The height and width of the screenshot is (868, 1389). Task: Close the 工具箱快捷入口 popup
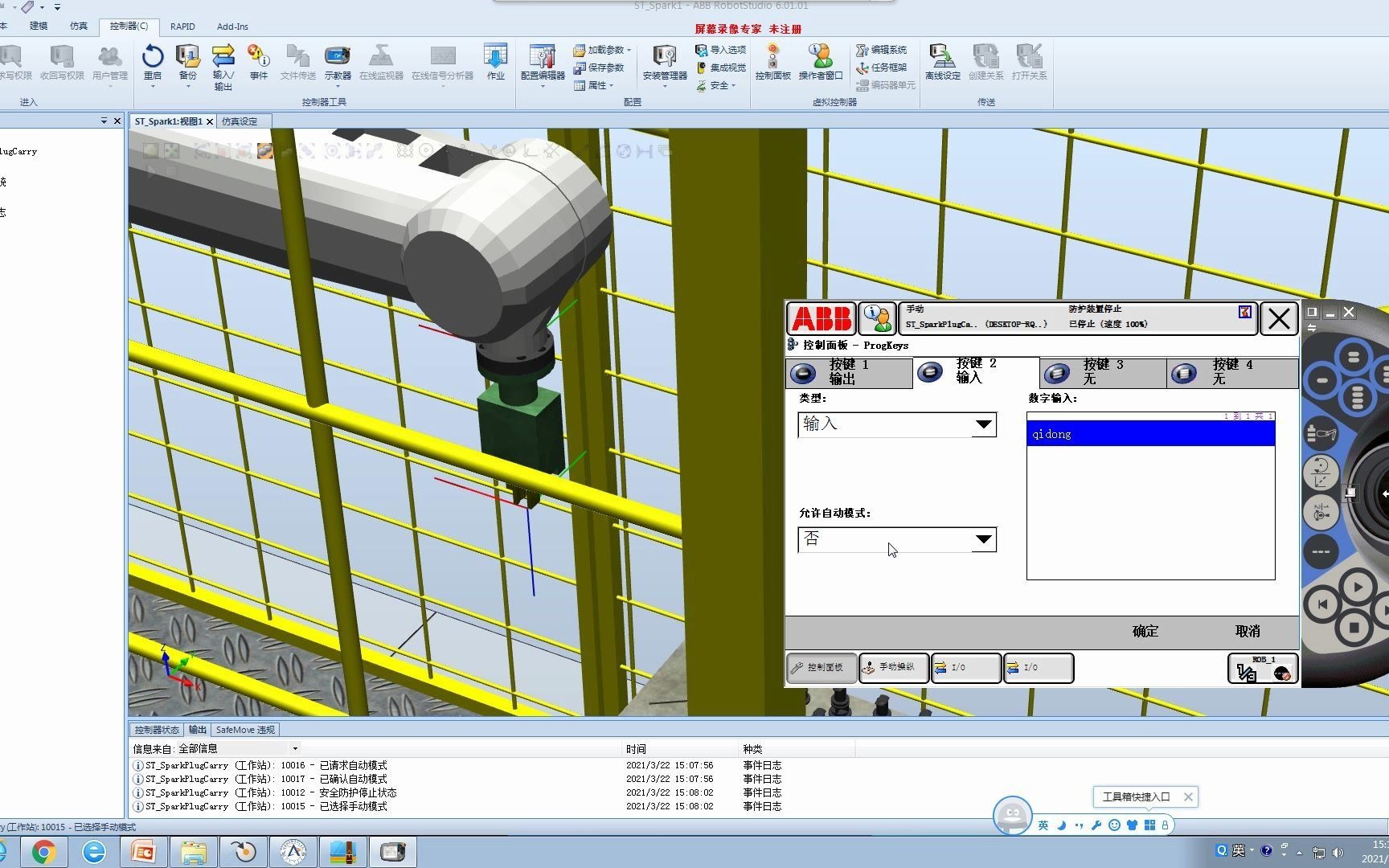[1188, 796]
